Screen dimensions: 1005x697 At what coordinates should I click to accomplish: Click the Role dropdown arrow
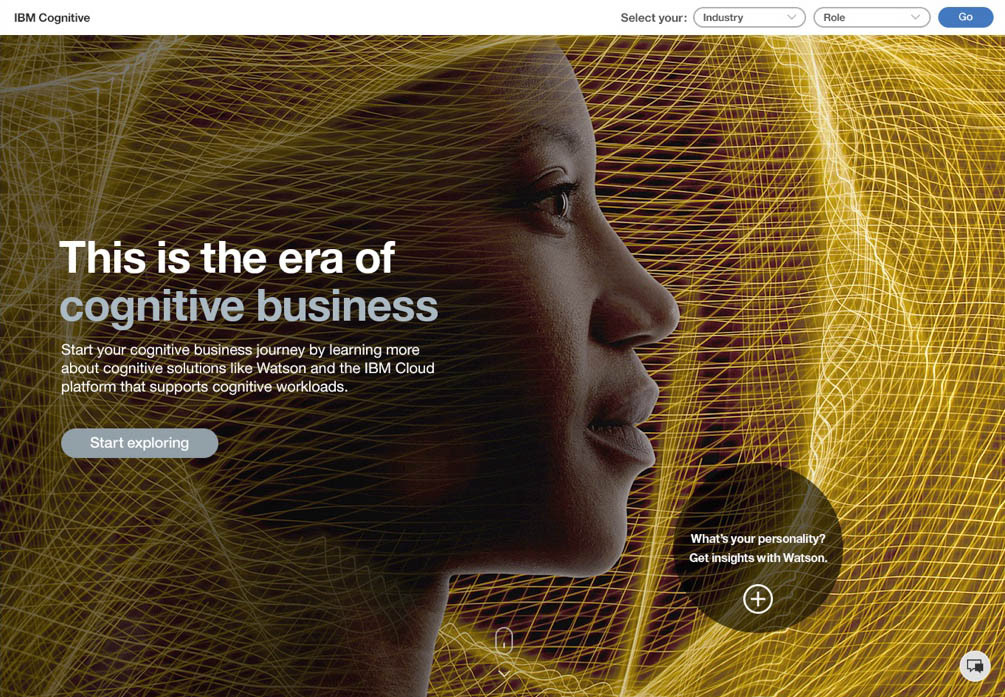(915, 17)
